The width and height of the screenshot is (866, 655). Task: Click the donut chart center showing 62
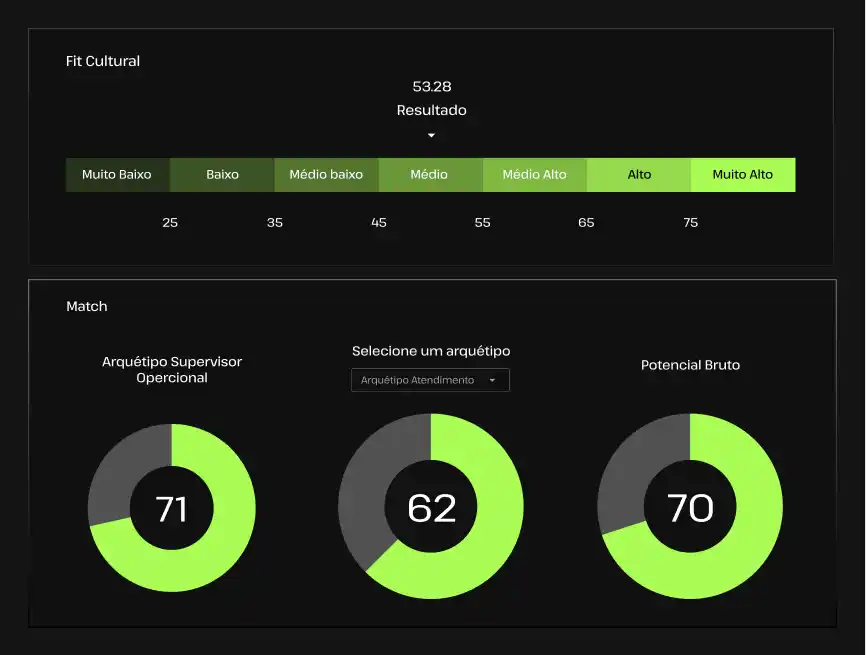[x=431, y=508]
